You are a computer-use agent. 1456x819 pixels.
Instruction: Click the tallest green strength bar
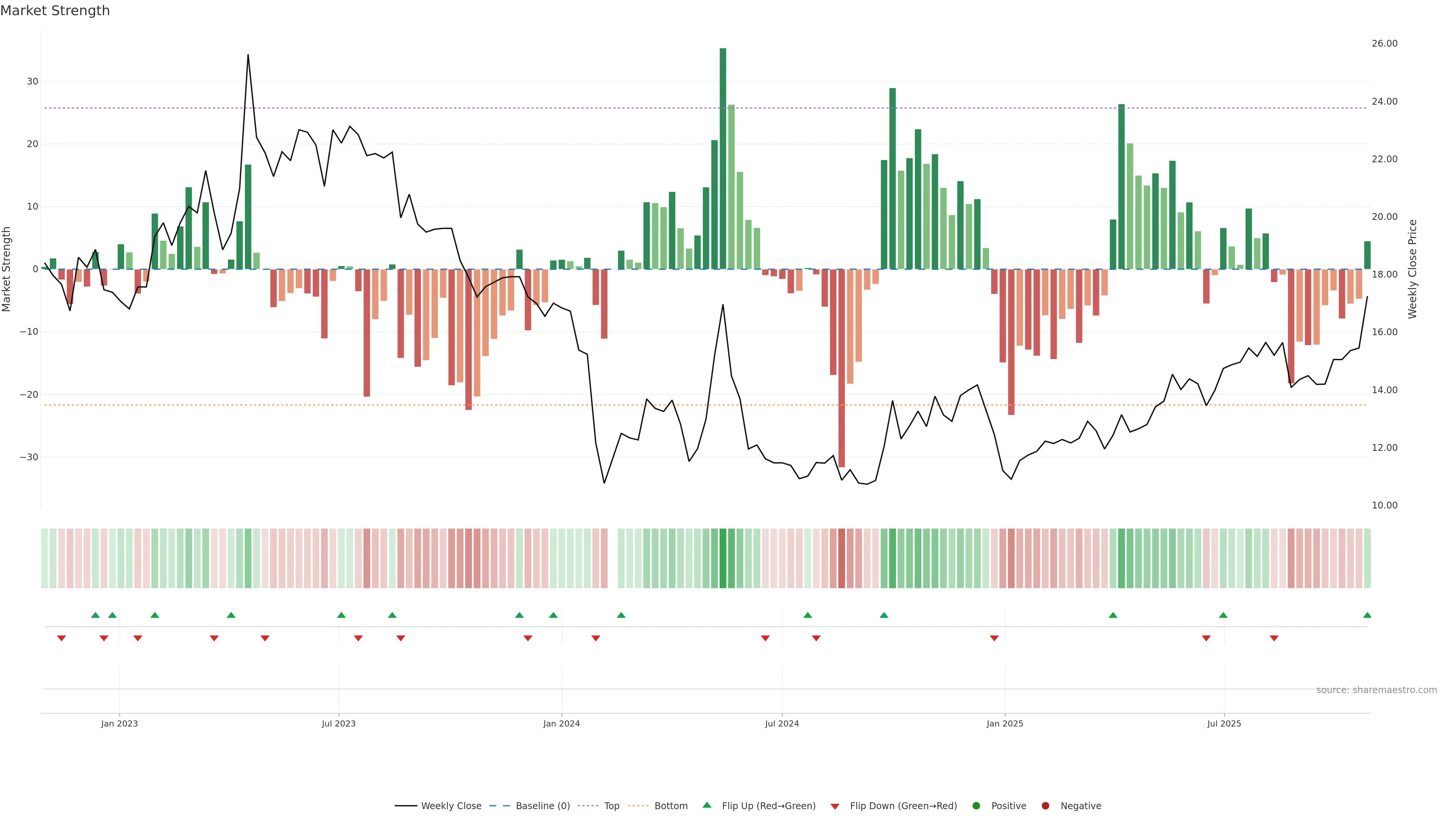pyautogui.click(x=723, y=158)
